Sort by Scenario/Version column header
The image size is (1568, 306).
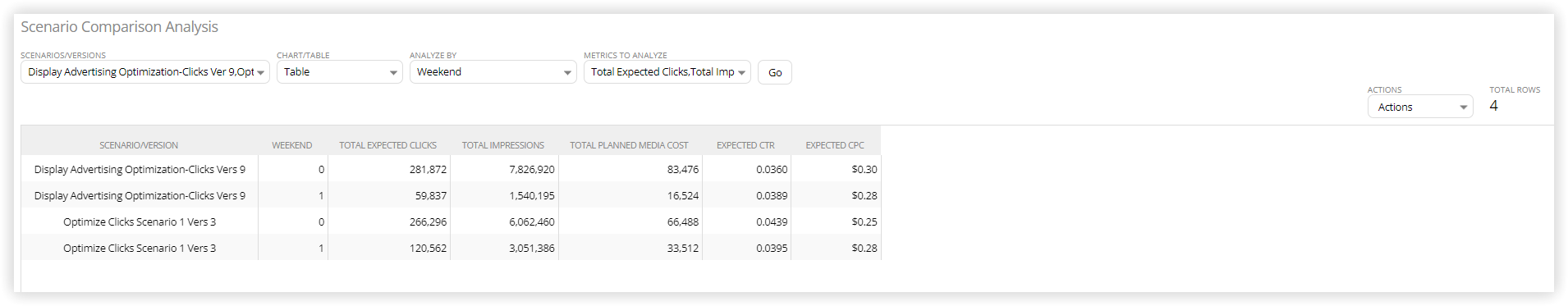pos(139,145)
